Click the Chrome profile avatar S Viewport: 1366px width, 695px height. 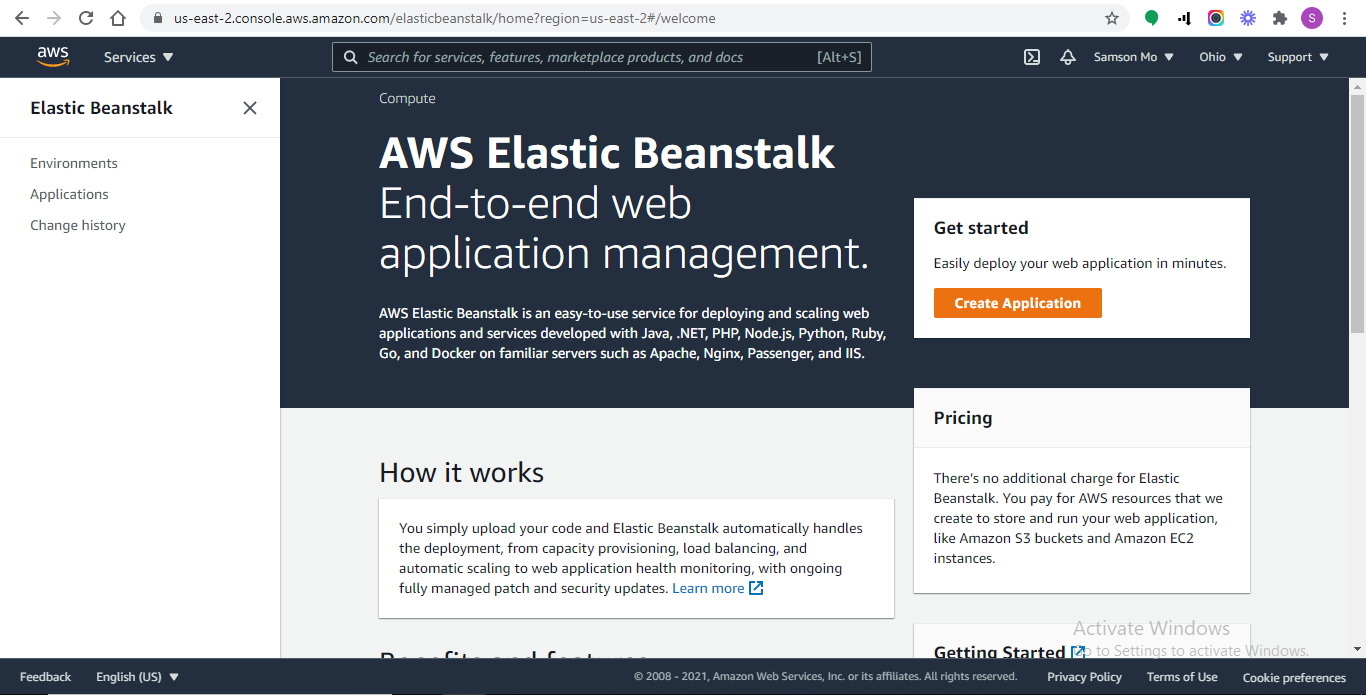click(1311, 18)
